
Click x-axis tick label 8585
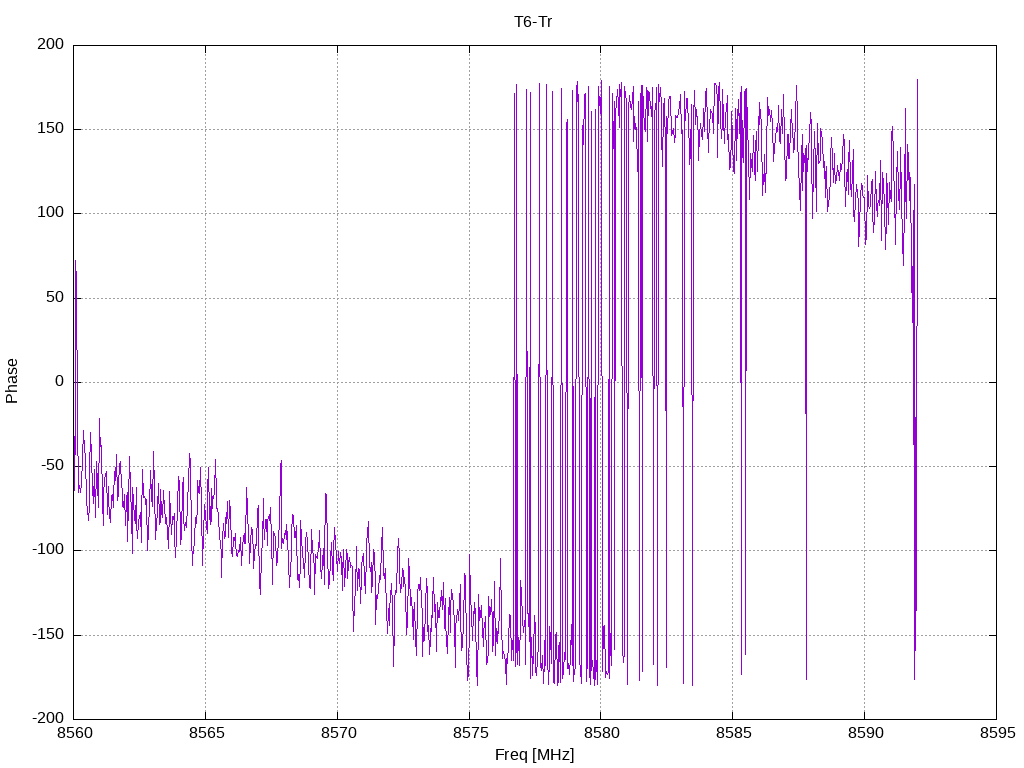(733, 733)
